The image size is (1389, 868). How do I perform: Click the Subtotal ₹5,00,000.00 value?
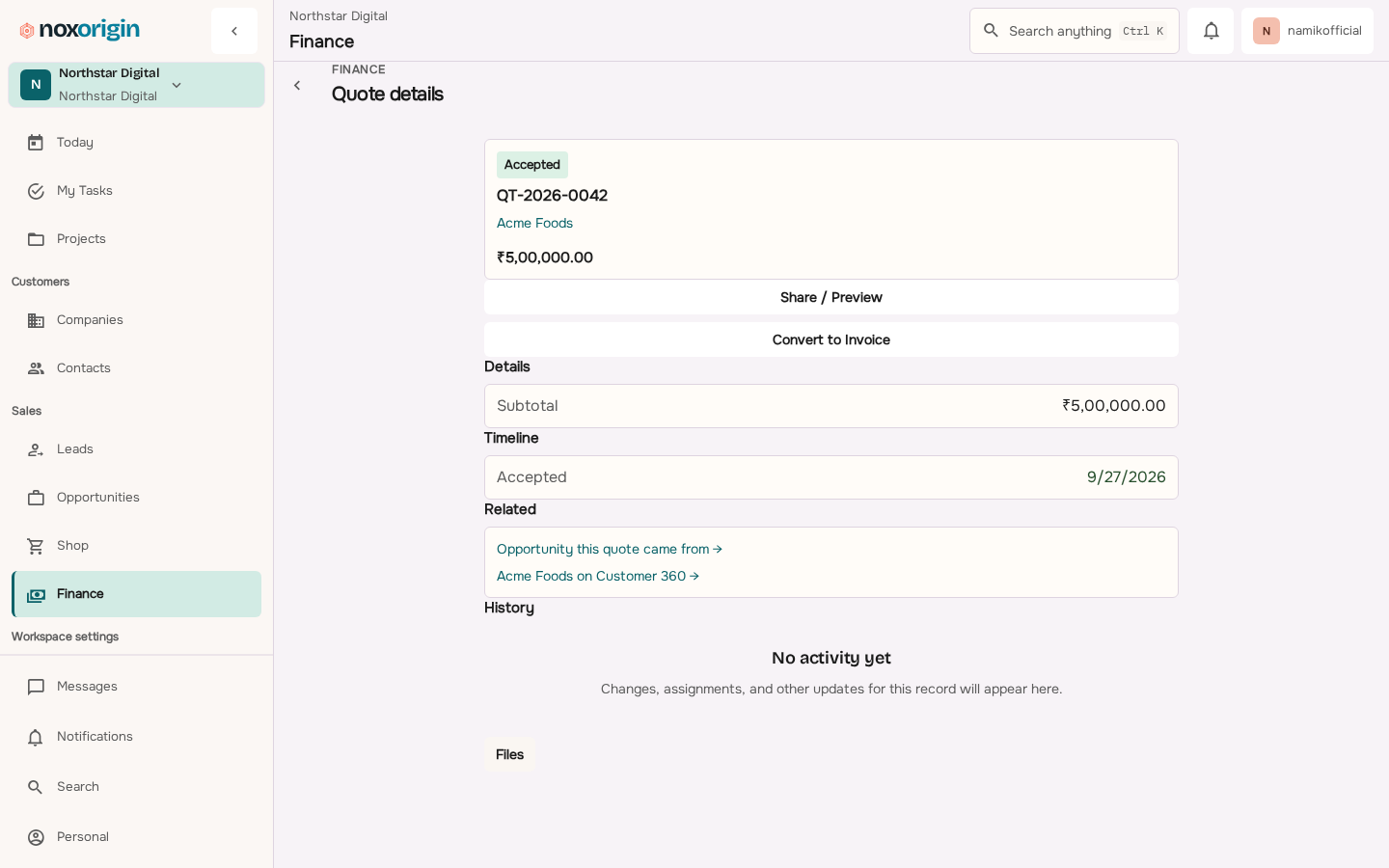click(1114, 406)
